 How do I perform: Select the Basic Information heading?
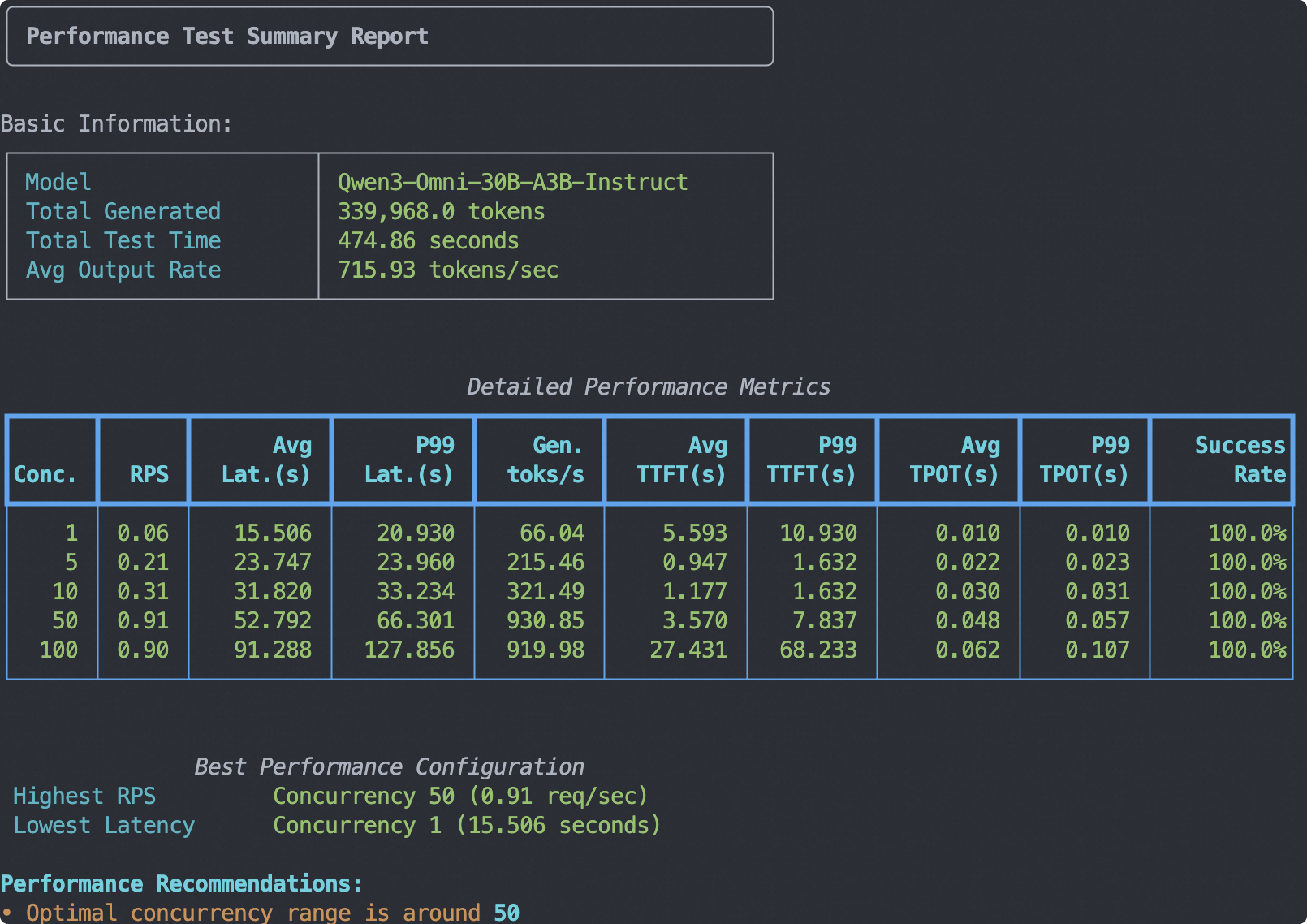click(116, 124)
